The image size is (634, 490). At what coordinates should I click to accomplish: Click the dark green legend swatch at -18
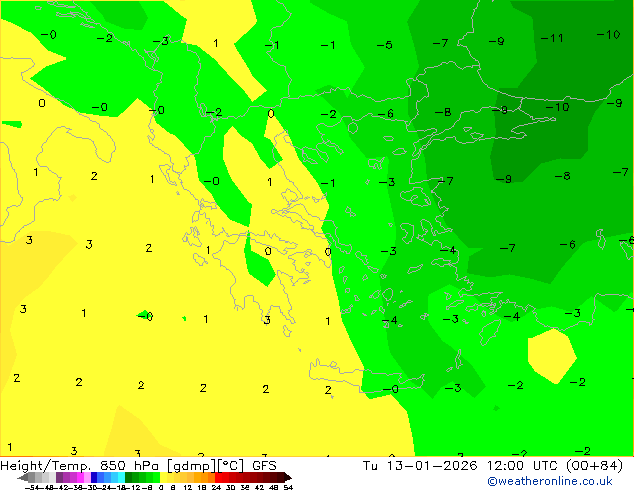(129, 477)
